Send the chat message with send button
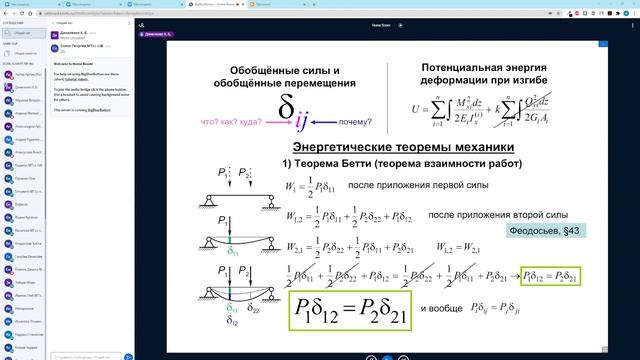Viewport: 640px width, 360px height. 128,357
